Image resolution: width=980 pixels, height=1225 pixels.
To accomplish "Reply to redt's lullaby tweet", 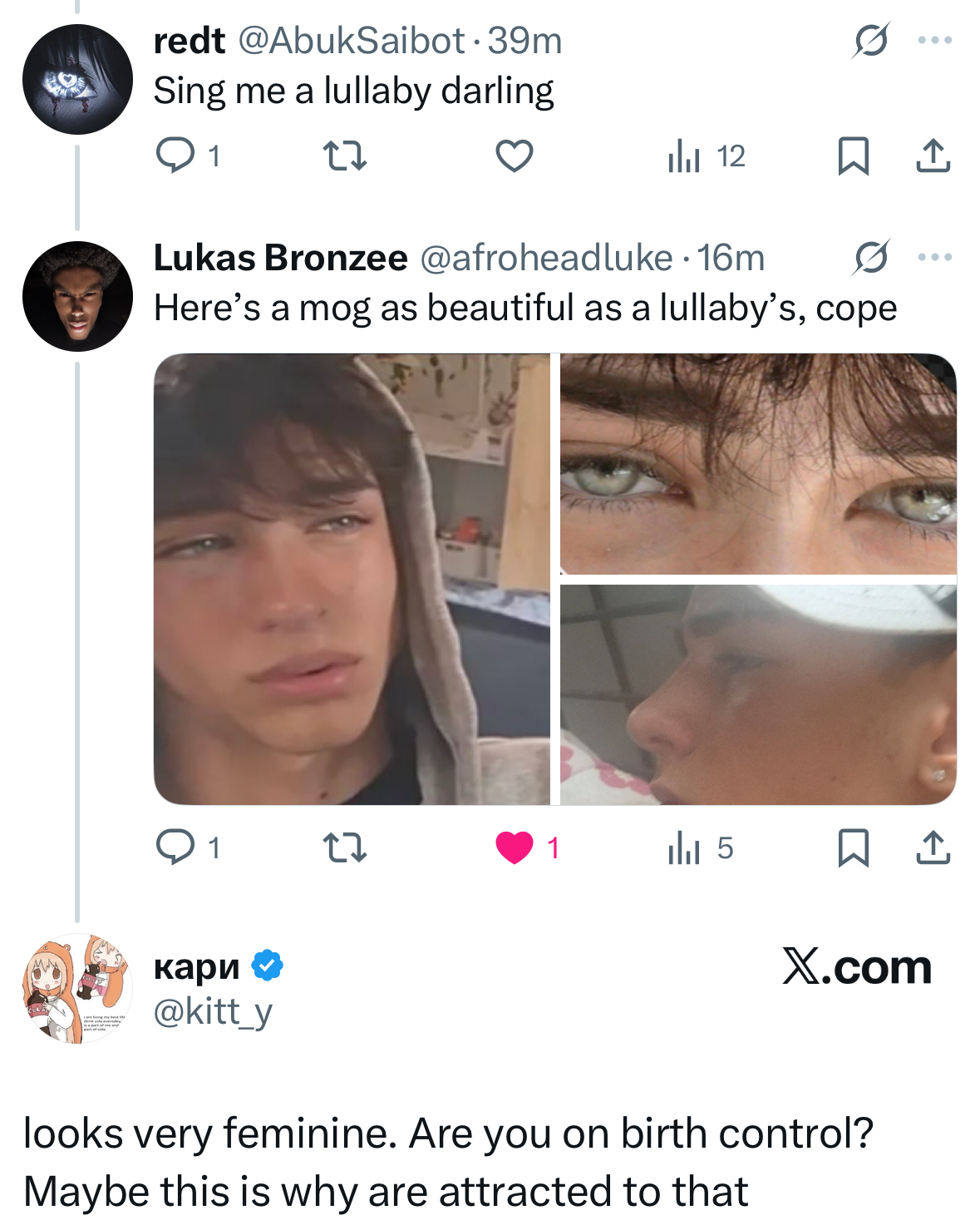I will tap(175, 156).
